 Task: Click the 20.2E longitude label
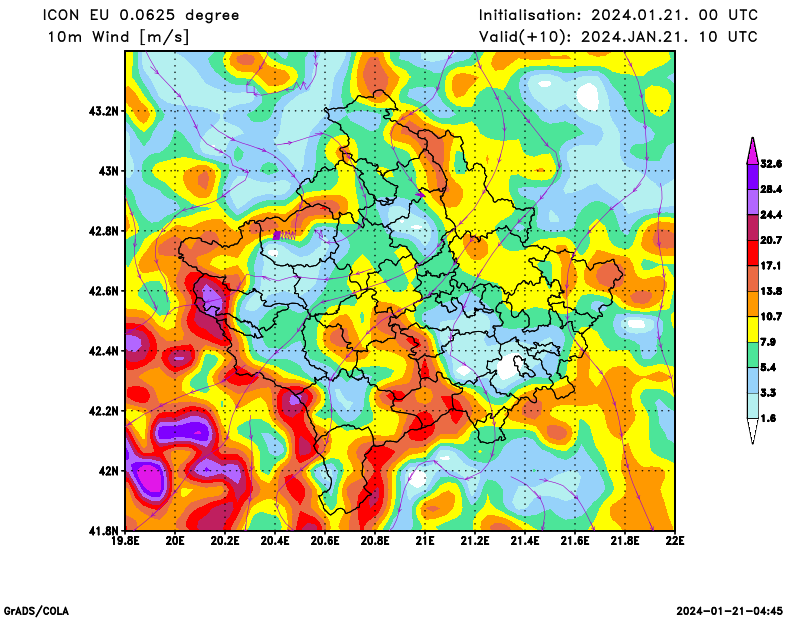(x=226, y=541)
